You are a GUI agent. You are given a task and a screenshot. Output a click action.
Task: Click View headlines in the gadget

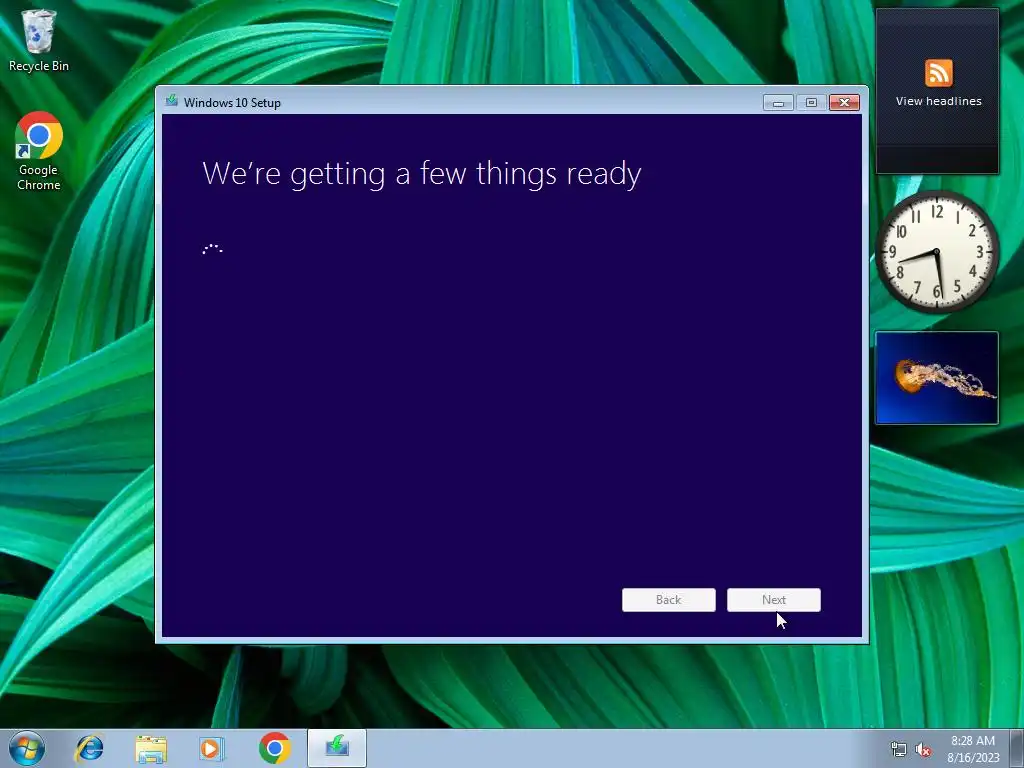938,101
